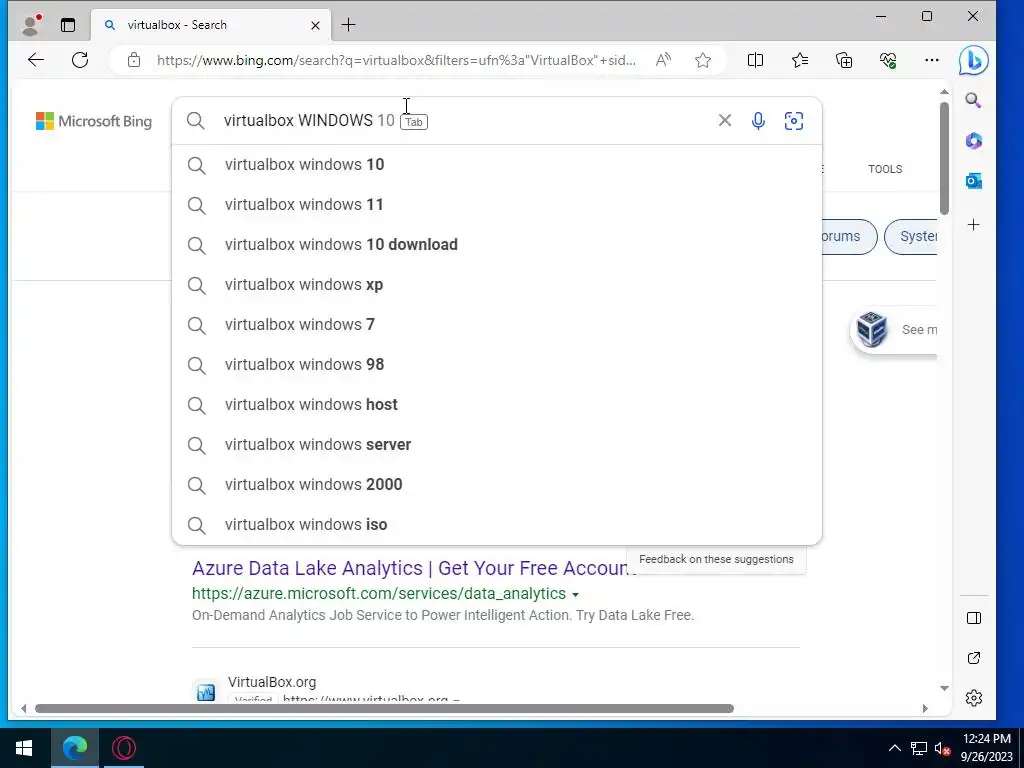Viewport: 1024px width, 768px height.
Task: Open Browser essentials heart icon
Action: [x=888, y=60]
